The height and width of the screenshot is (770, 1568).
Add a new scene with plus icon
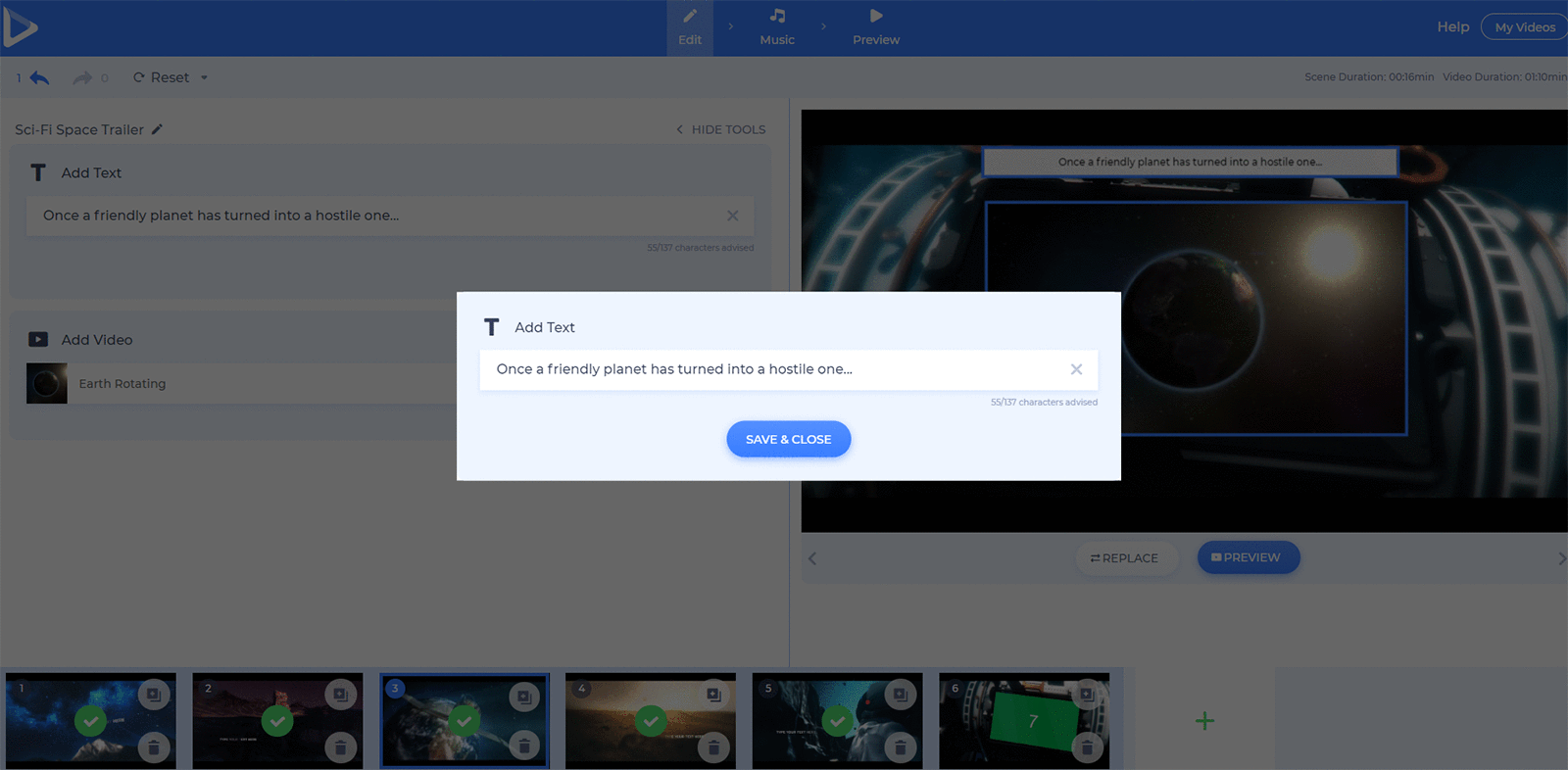[1204, 721]
